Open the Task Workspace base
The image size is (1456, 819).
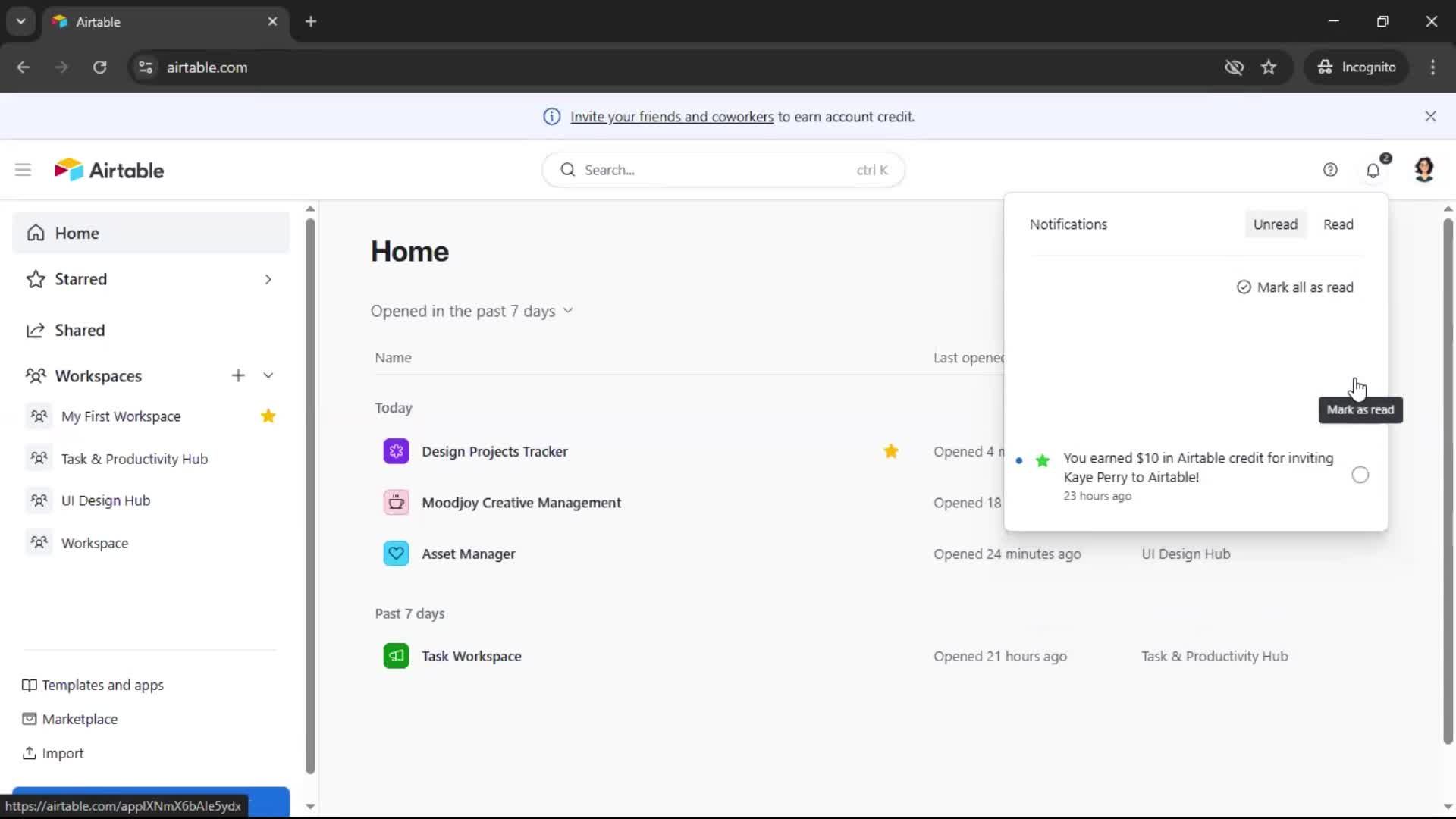tap(471, 657)
